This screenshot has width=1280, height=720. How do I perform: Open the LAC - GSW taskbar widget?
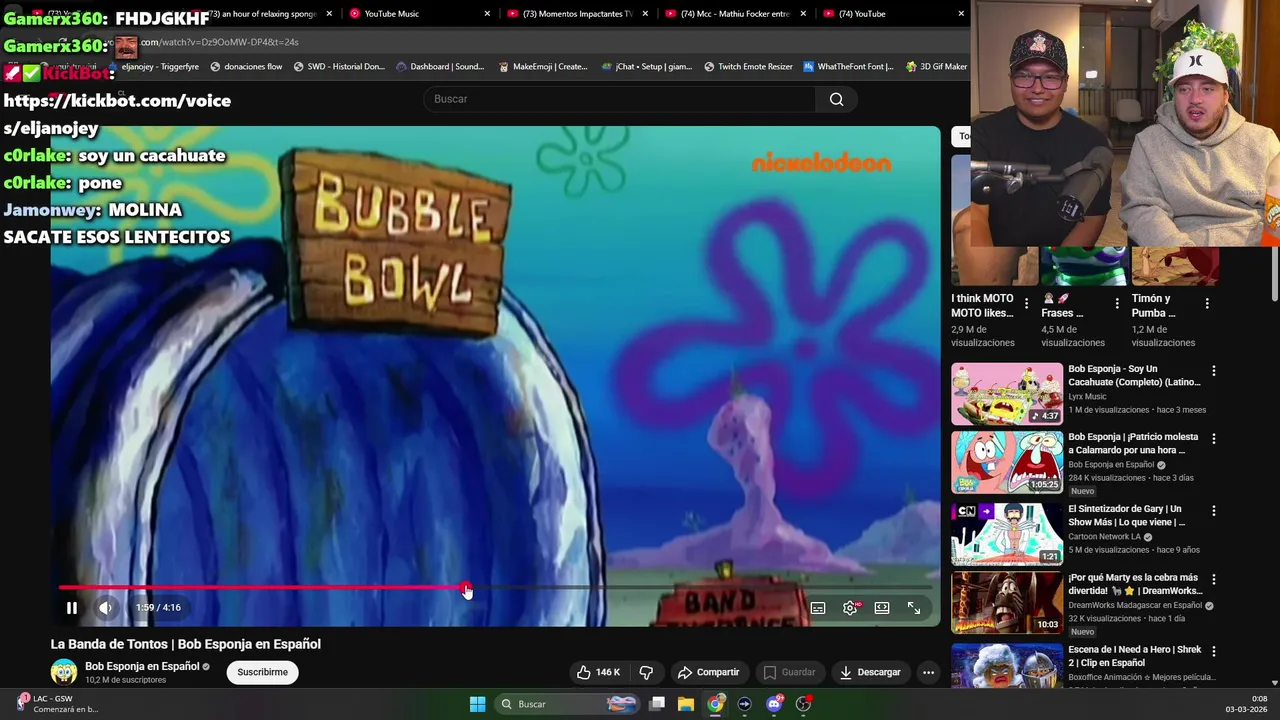56,704
